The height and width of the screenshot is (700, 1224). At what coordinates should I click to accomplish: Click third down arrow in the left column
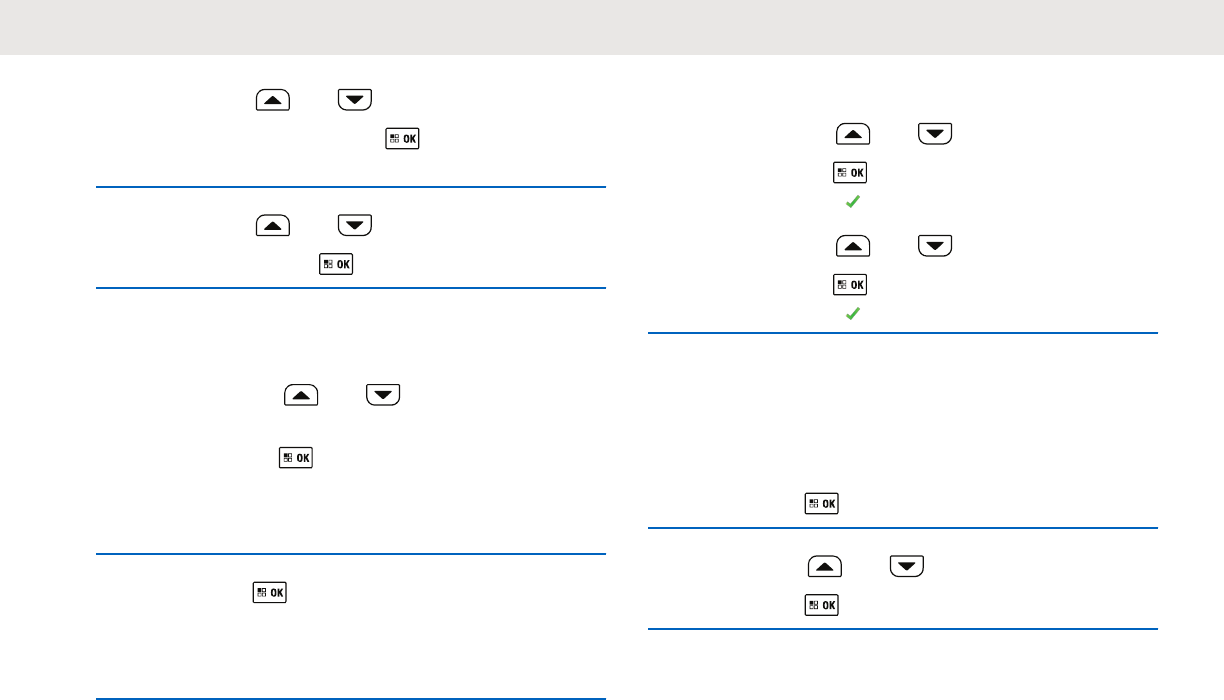pos(383,394)
